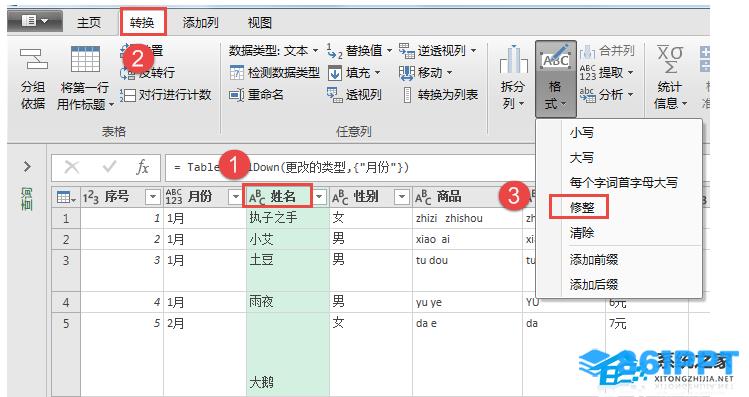Image resolution: width=749 pixels, height=397 pixels.
Task: Click the fx function icon
Action: [x=142, y=167]
